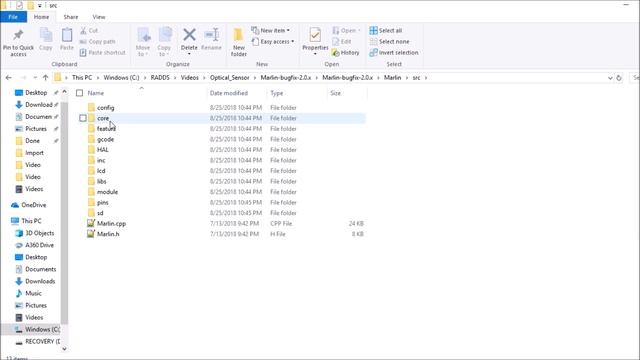
Task: Open OneDrive in navigation pane
Action: pyautogui.click(x=29, y=205)
